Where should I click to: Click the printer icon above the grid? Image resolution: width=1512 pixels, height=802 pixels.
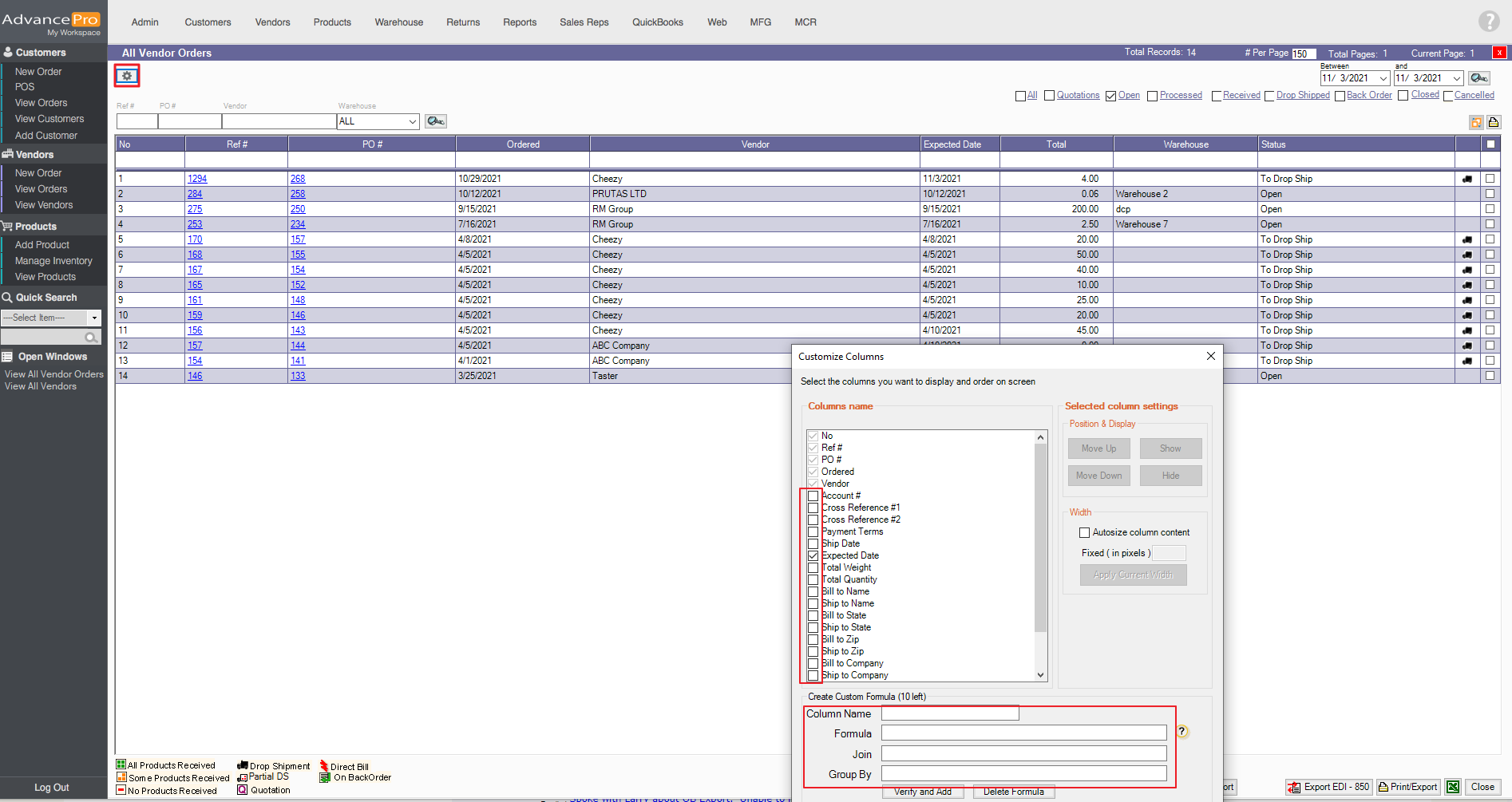pyautogui.click(x=1493, y=122)
